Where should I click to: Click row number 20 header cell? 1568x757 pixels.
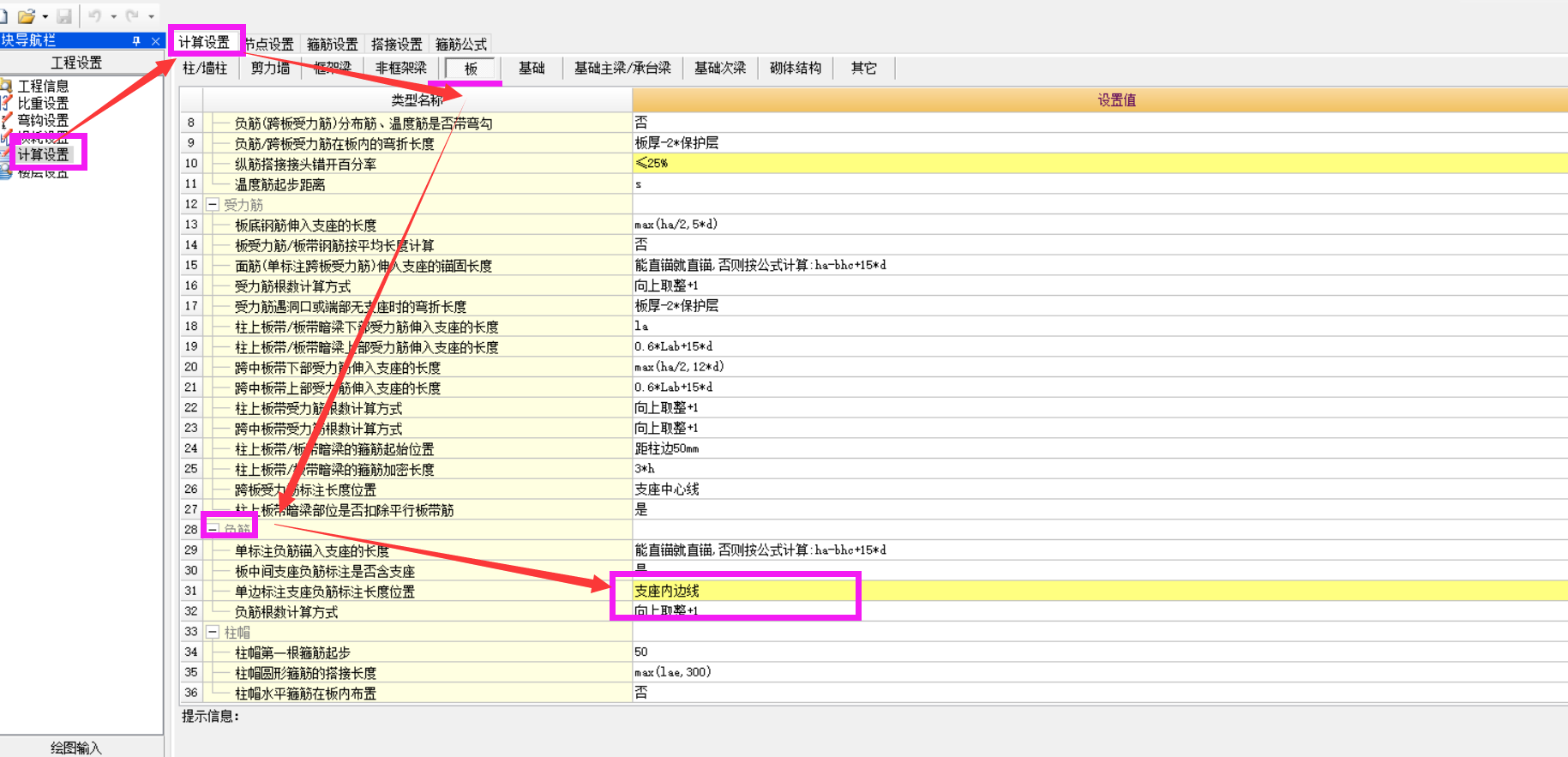191,367
